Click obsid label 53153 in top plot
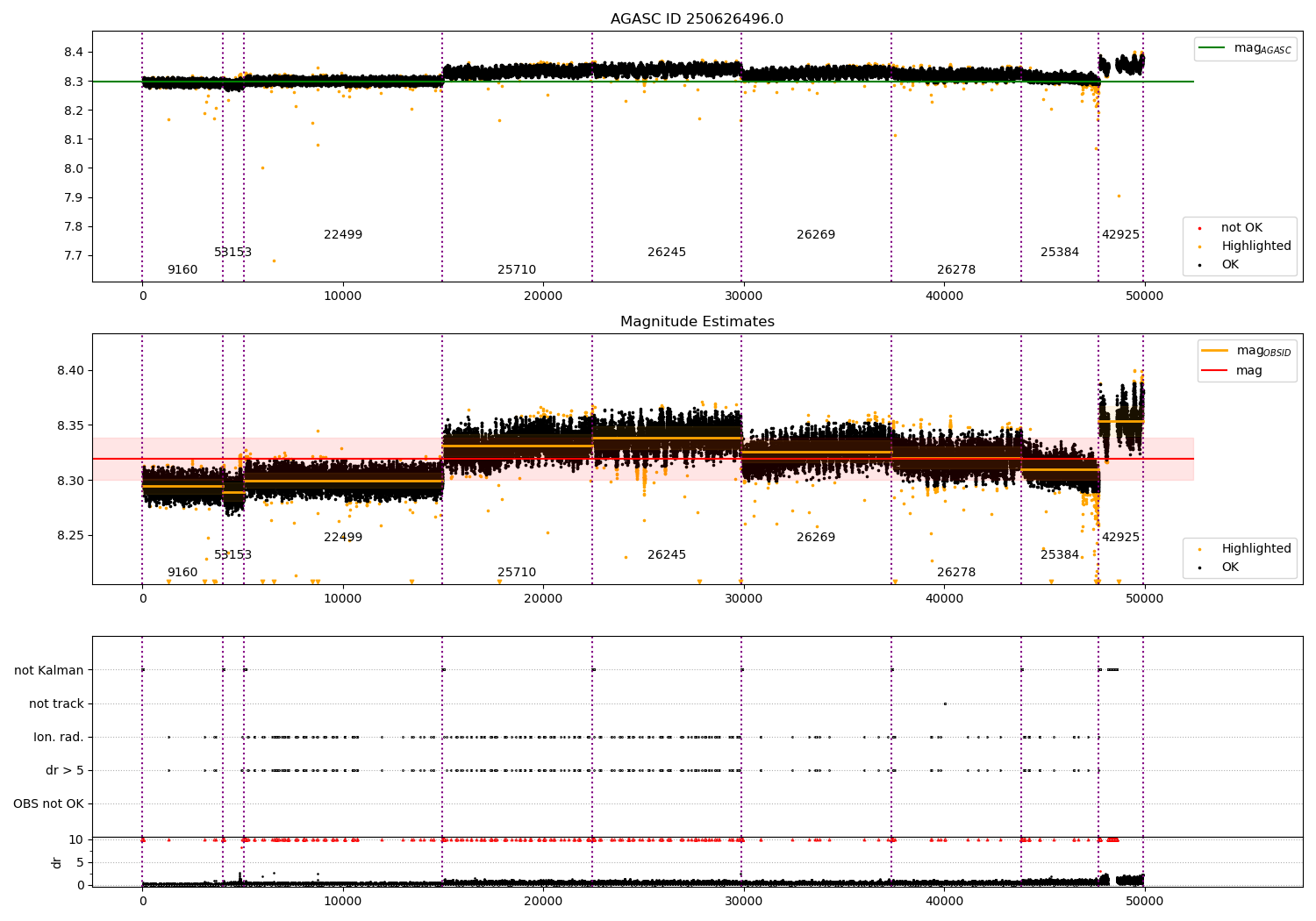This screenshot has height=921, width=1316. tap(232, 253)
